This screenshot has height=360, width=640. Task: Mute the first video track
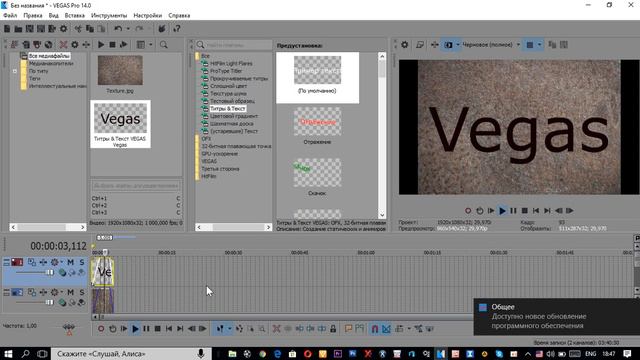click(x=71, y=262)
